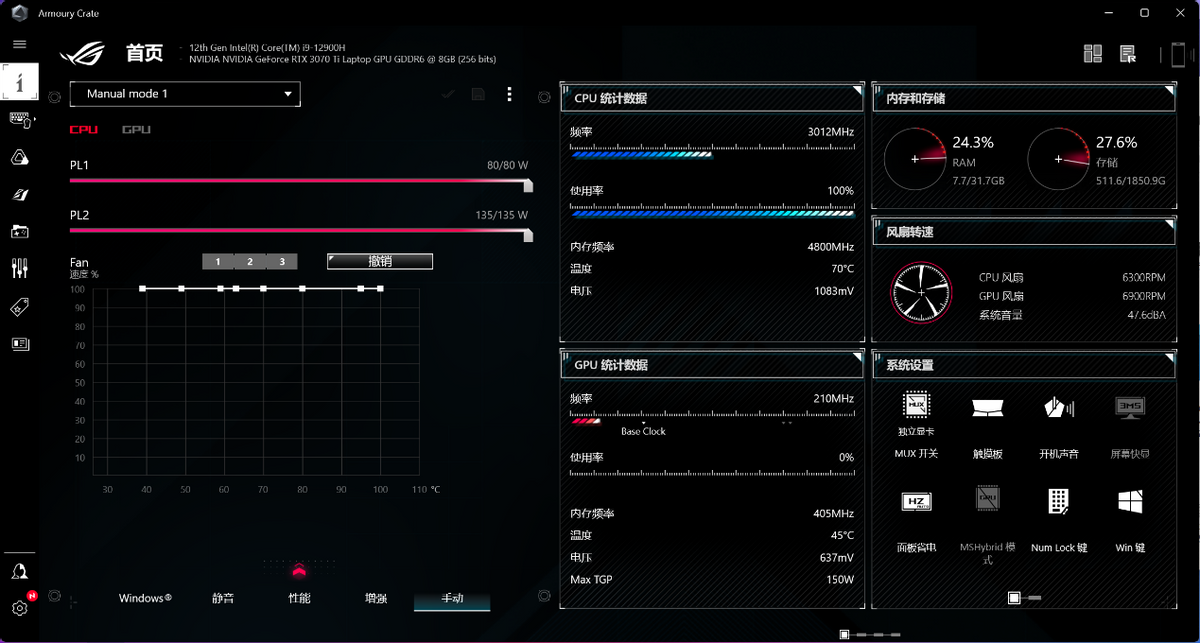Expand the memory and storage panel corner
This screenshot has height=643, width=1200.
tap(1169, 91)
